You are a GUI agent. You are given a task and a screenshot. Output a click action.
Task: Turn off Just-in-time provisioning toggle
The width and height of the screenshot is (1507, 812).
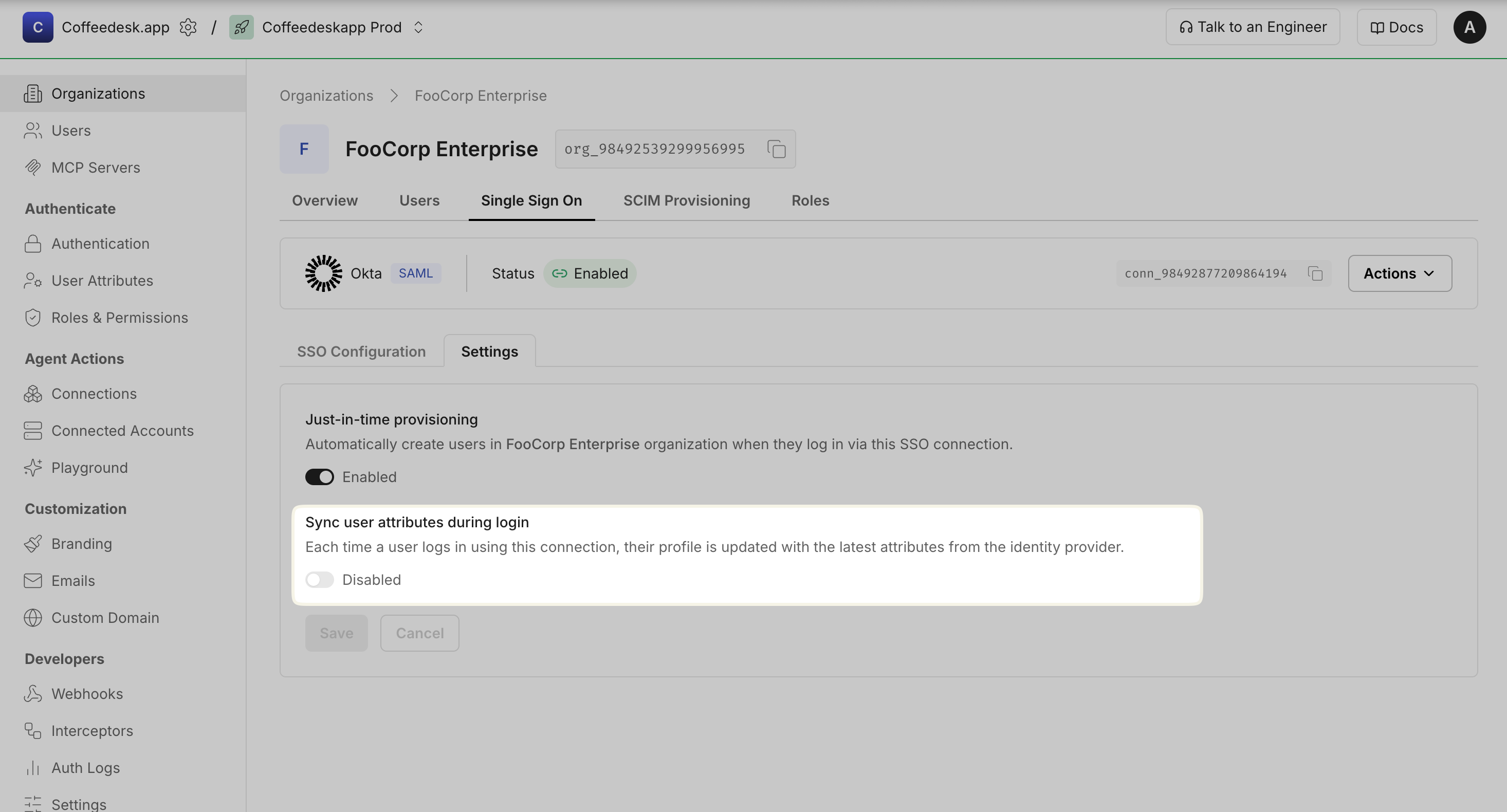click(x=319, y=477)
